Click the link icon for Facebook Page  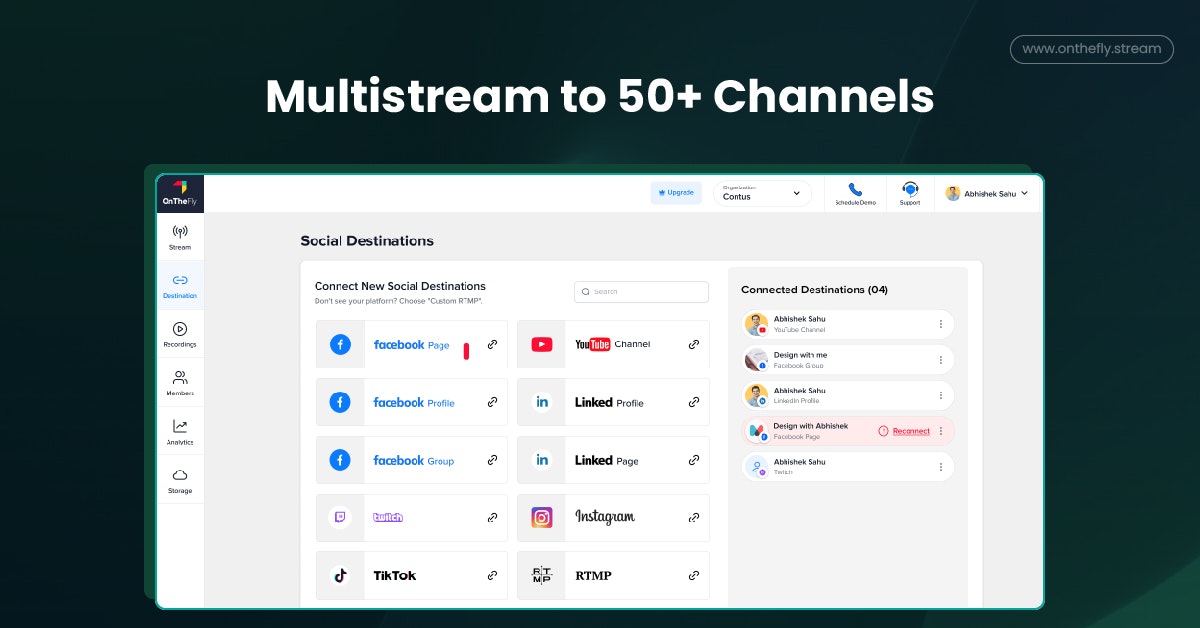492,344
